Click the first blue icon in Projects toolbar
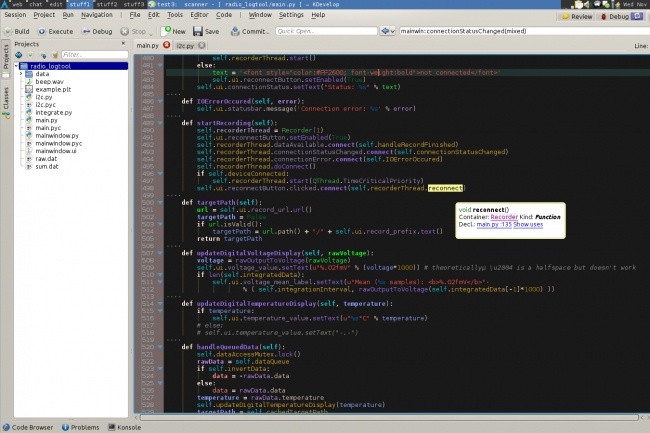 click(x=19, y=55)
